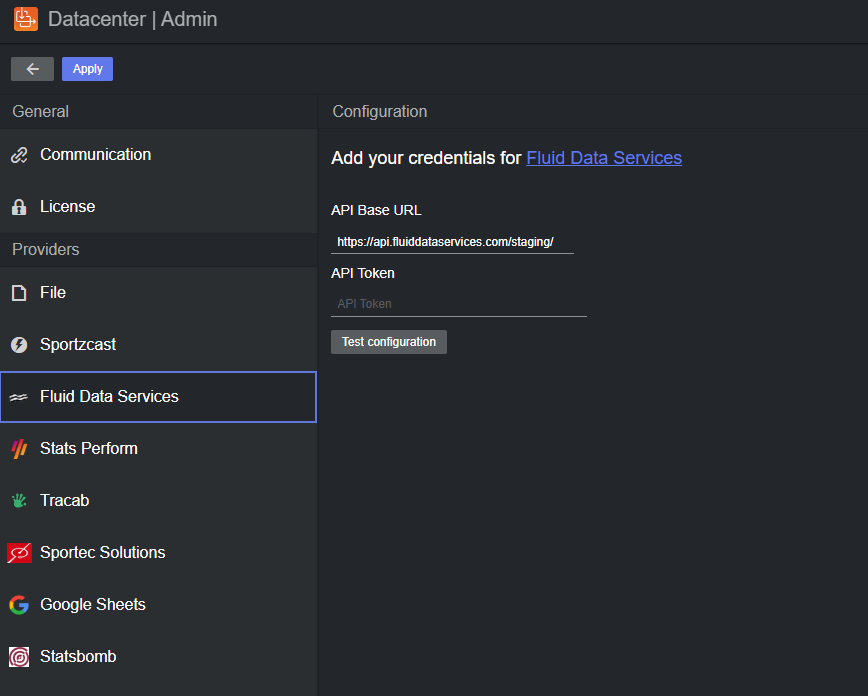The width and height of the screenshot is (868, 696).
Task: Follow the Fluid Data Services hyperlink
Action: coord(604,158)
